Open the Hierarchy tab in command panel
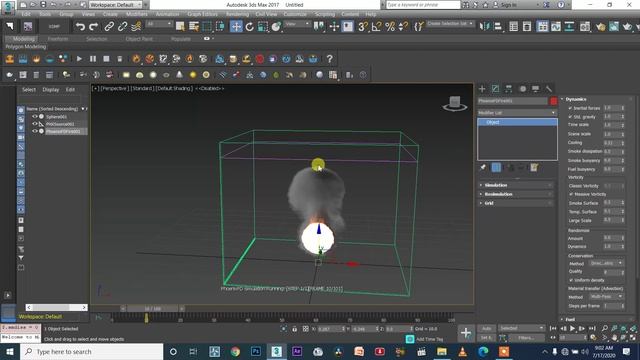Viewport: 640px width, 360px height. (x=509, y=89)
